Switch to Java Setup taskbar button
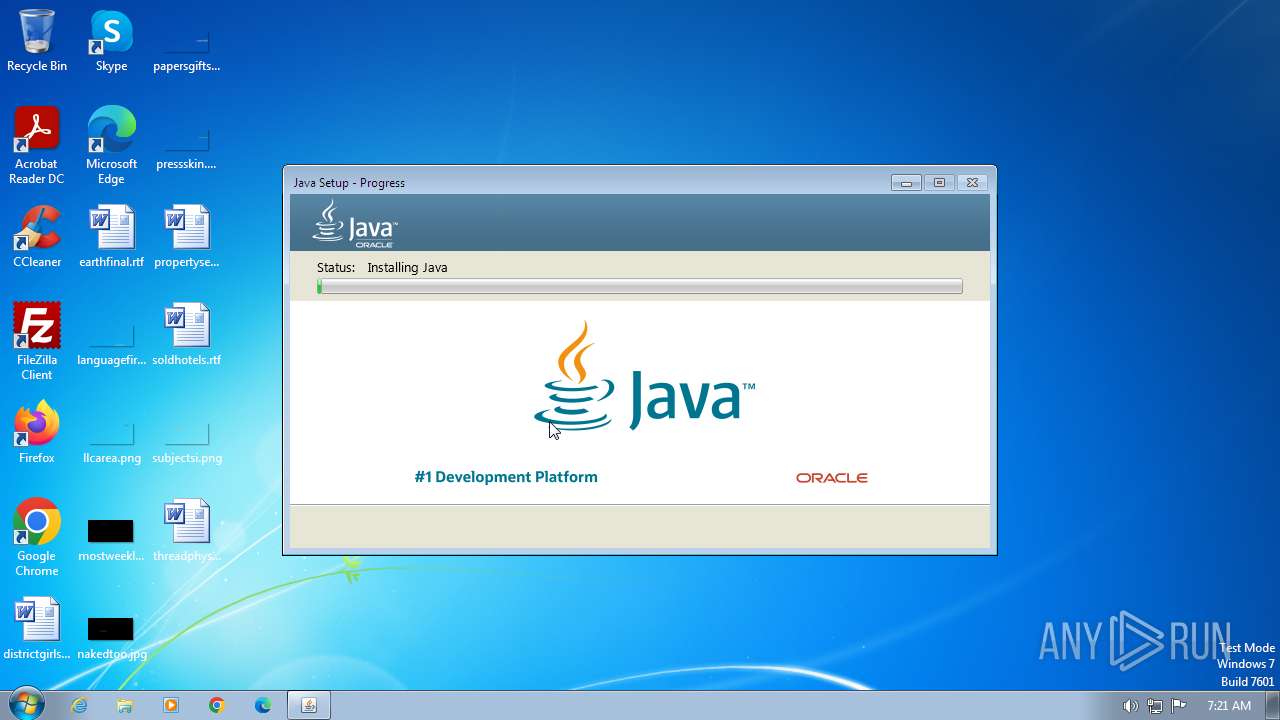This screenshot has width=1280, height=720. click(309, 705)
